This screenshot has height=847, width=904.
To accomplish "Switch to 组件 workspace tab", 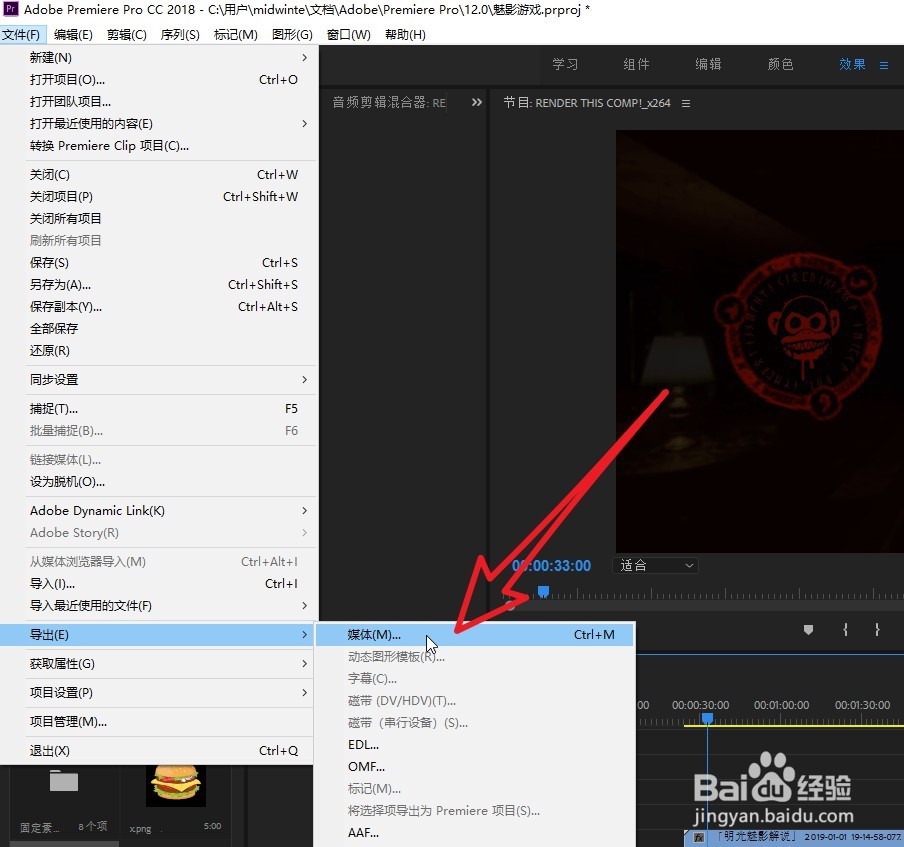I will coord(636,64).
